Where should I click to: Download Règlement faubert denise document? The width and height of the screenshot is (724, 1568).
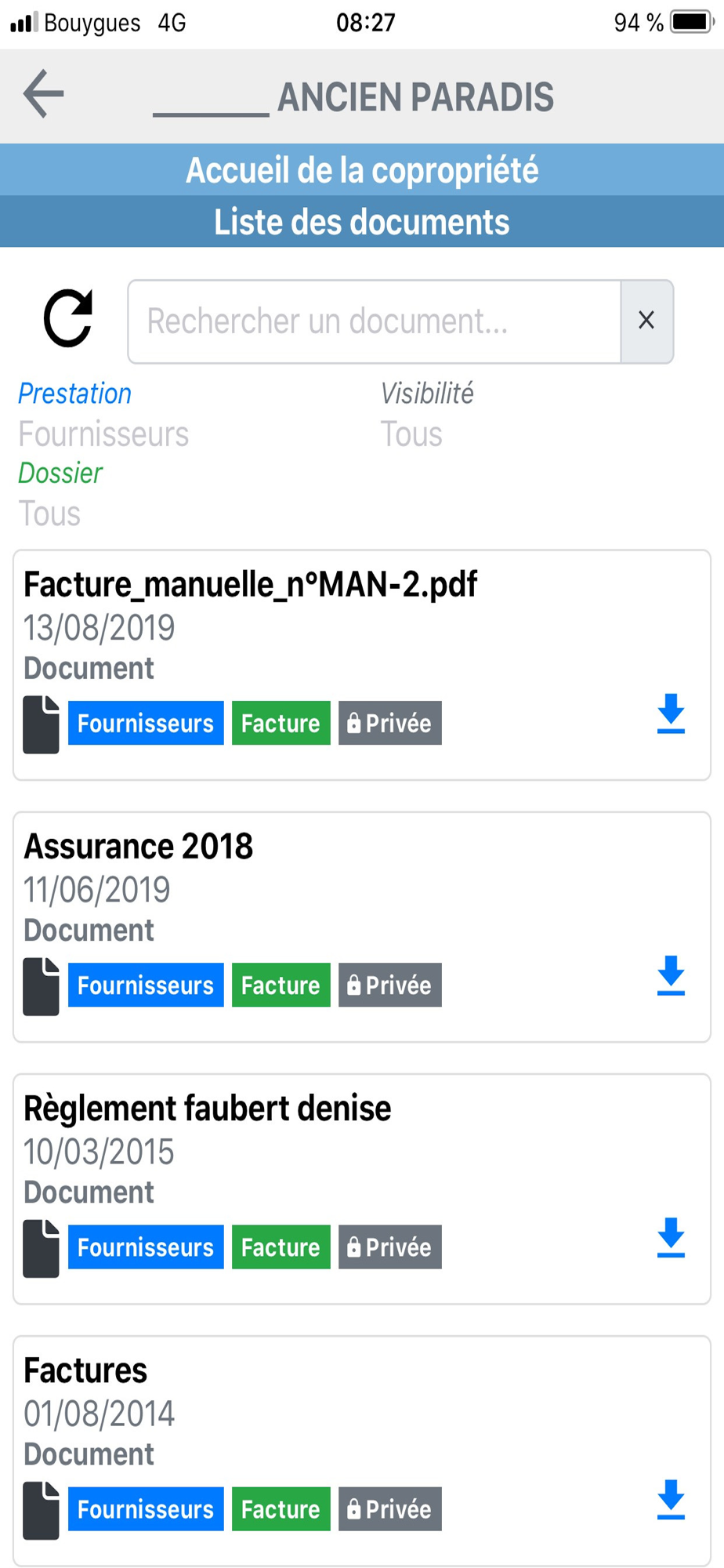coord(671,1237)
